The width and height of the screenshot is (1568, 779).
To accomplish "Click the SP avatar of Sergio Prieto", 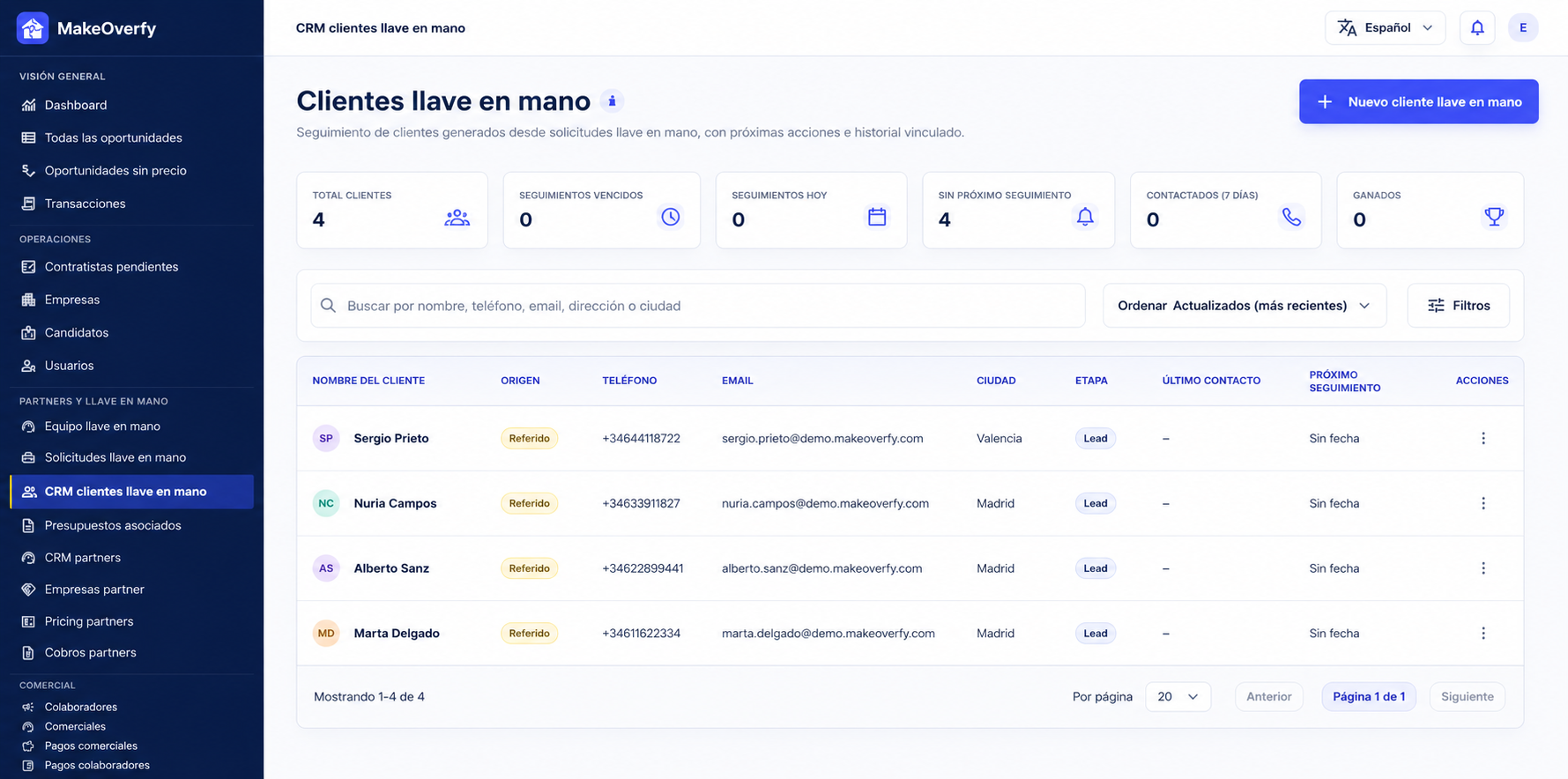I will 326,438.
